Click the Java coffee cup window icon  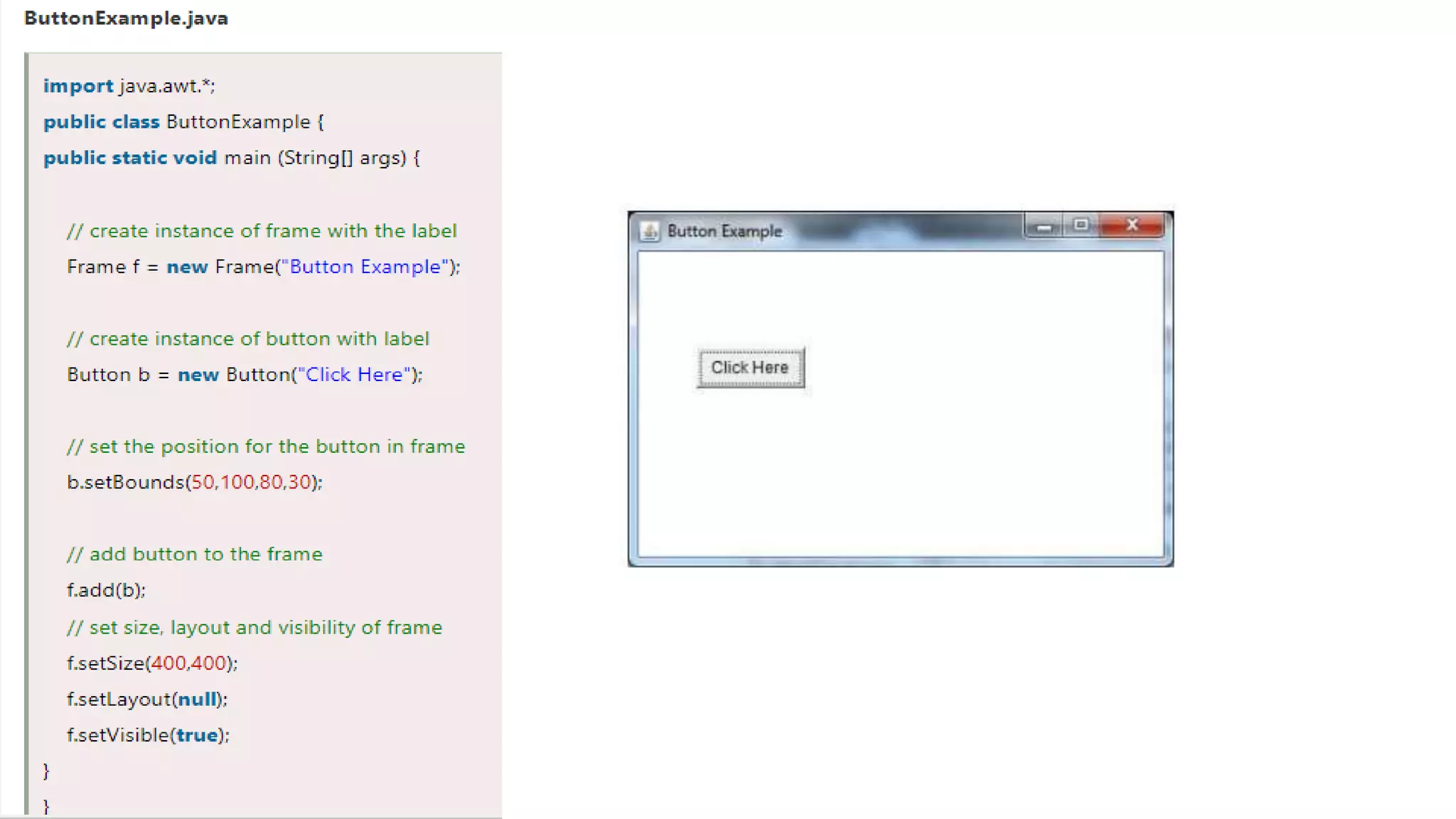[x=648, y=231]
